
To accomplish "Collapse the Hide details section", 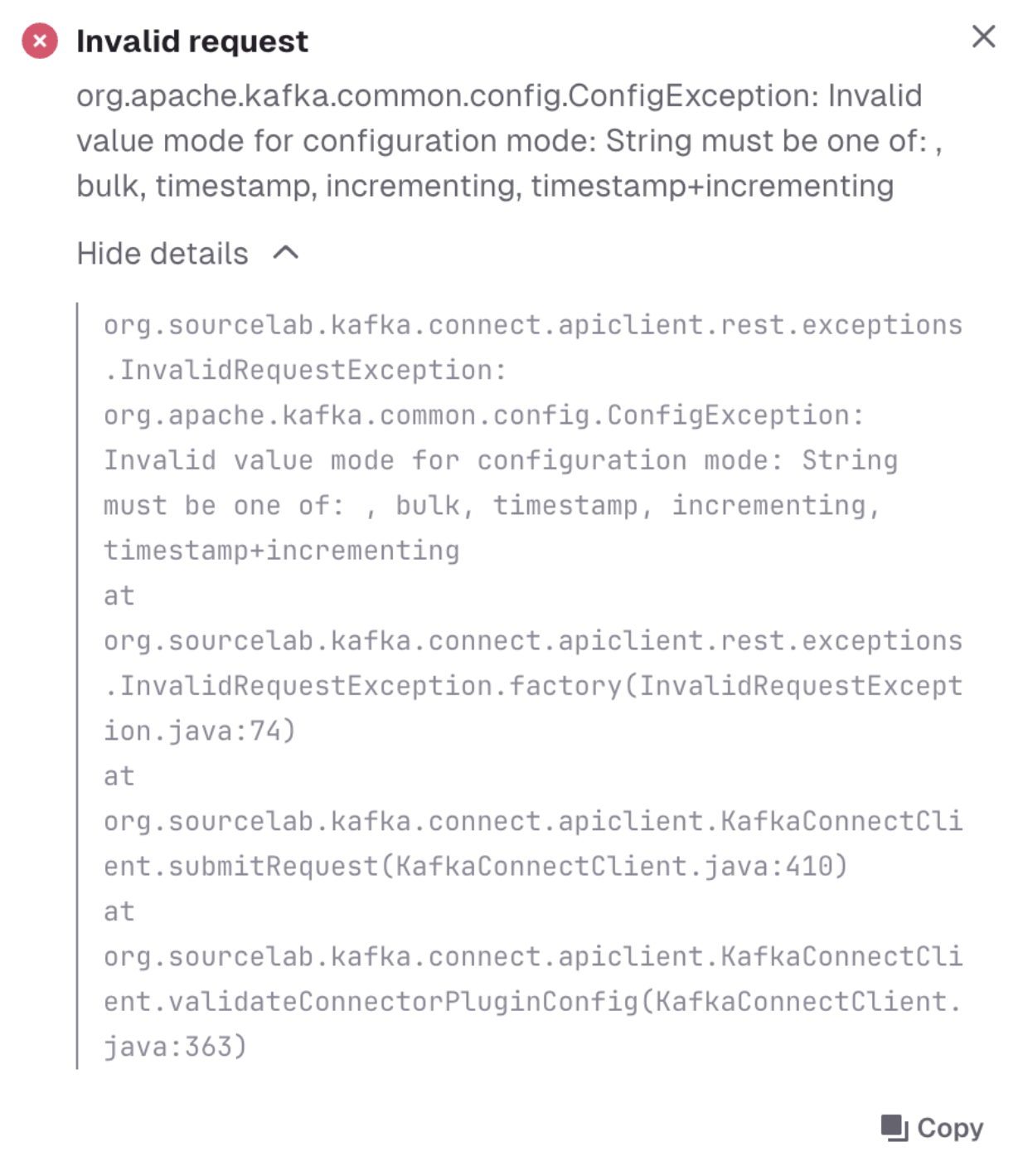I will tap(187, 254).
